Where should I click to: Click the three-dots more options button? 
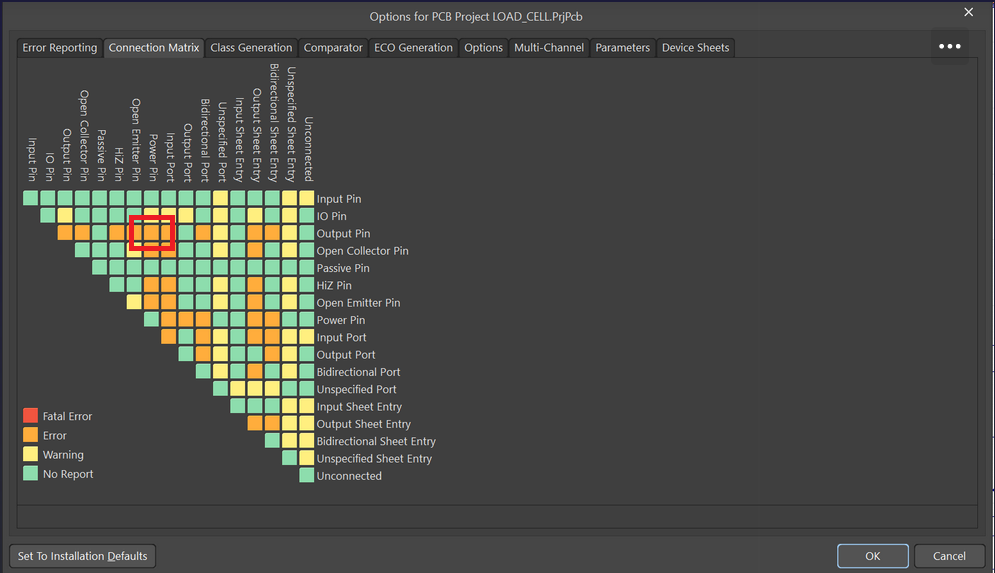[949, 46]
